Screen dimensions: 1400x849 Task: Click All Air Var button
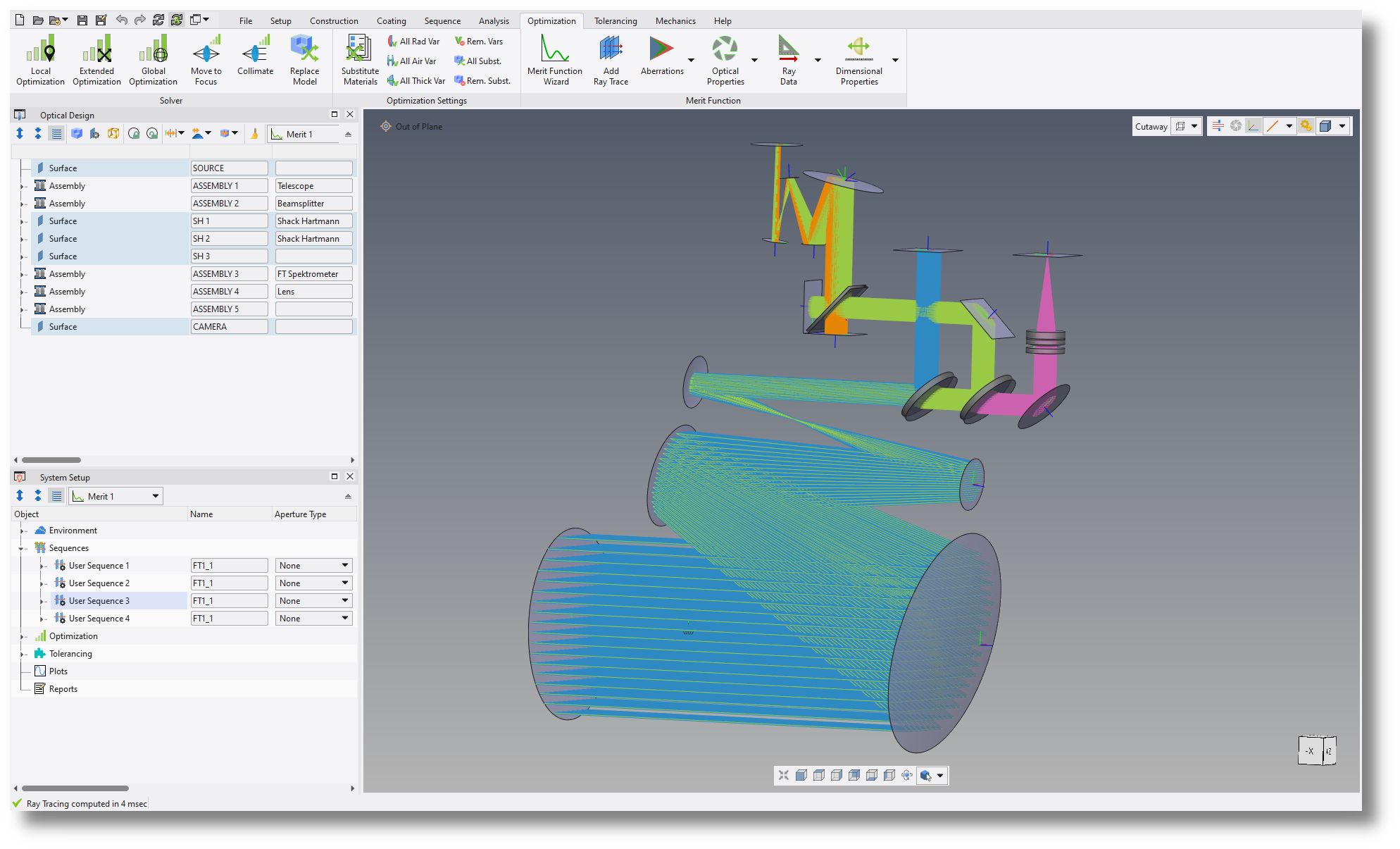click(412, 61)
